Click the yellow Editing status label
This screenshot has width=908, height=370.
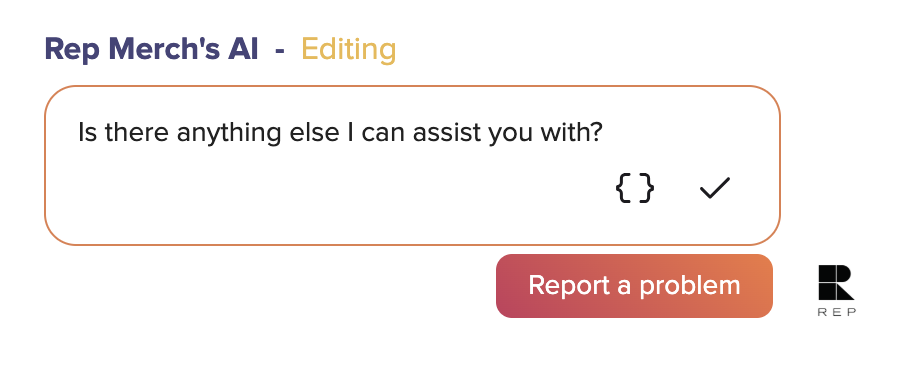(349, 49)
